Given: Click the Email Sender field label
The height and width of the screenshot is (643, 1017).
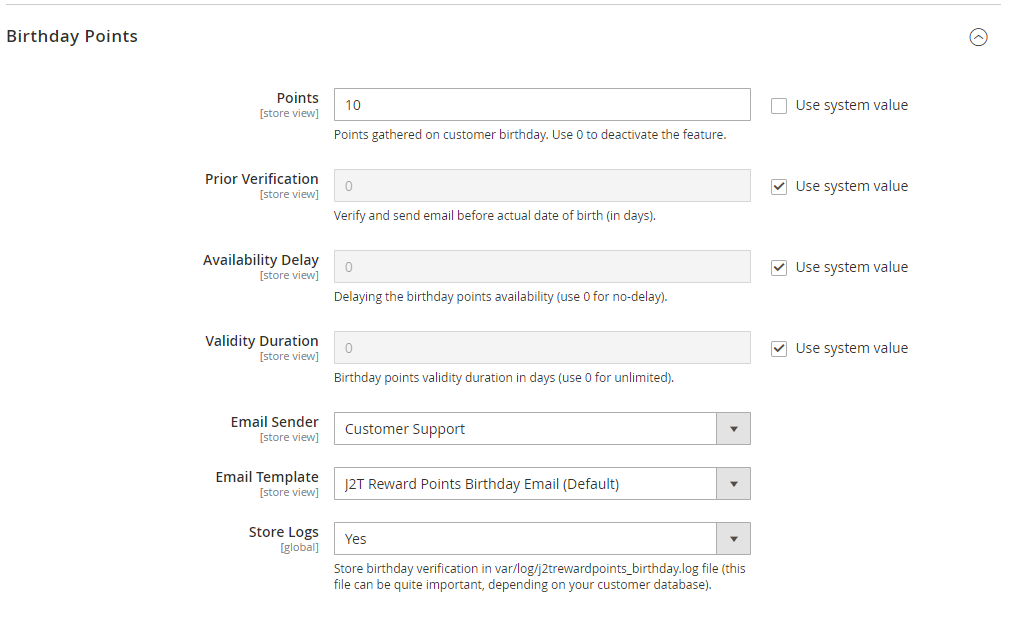Looking at the screenshot, I should click(x=274, y=421).
